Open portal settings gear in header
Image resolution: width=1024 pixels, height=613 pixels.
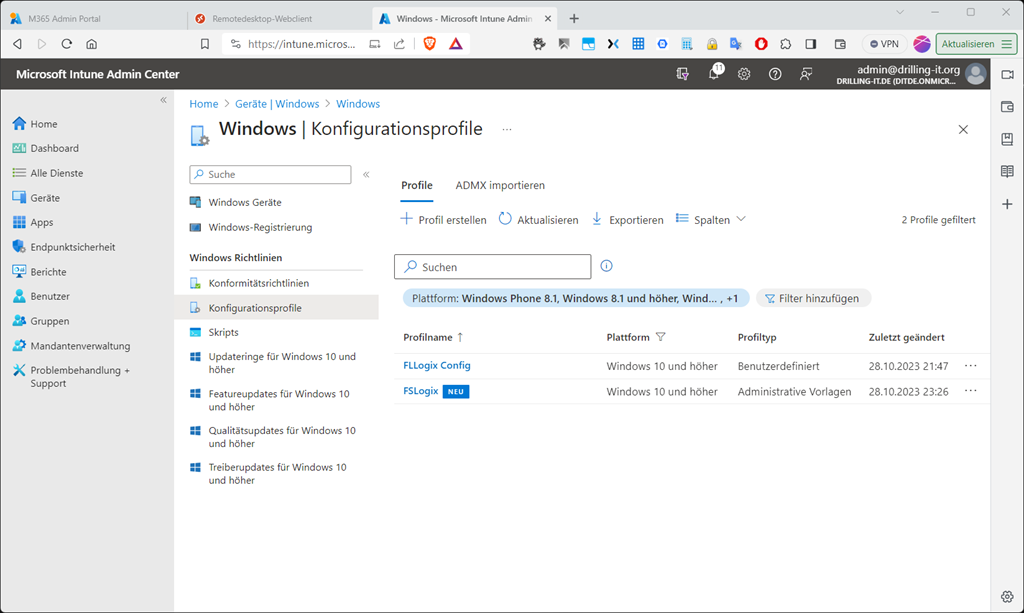point(744,74)
